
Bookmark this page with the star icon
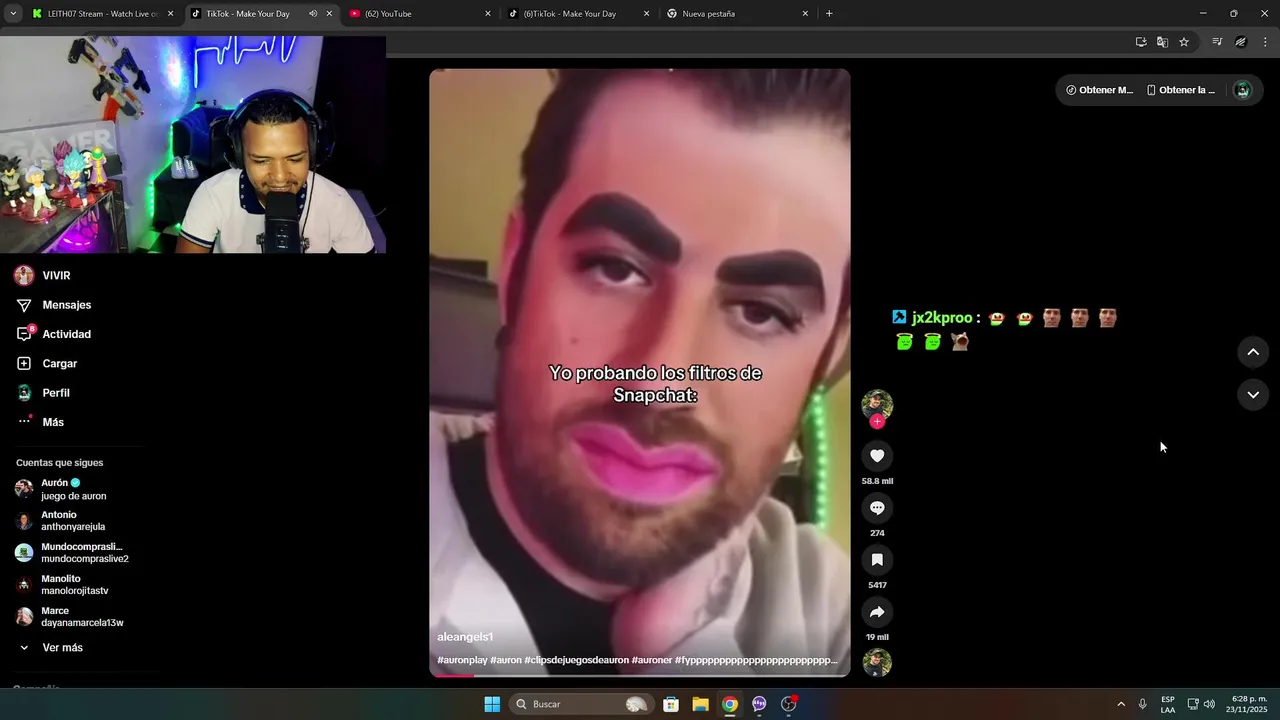pos(1184,42)
